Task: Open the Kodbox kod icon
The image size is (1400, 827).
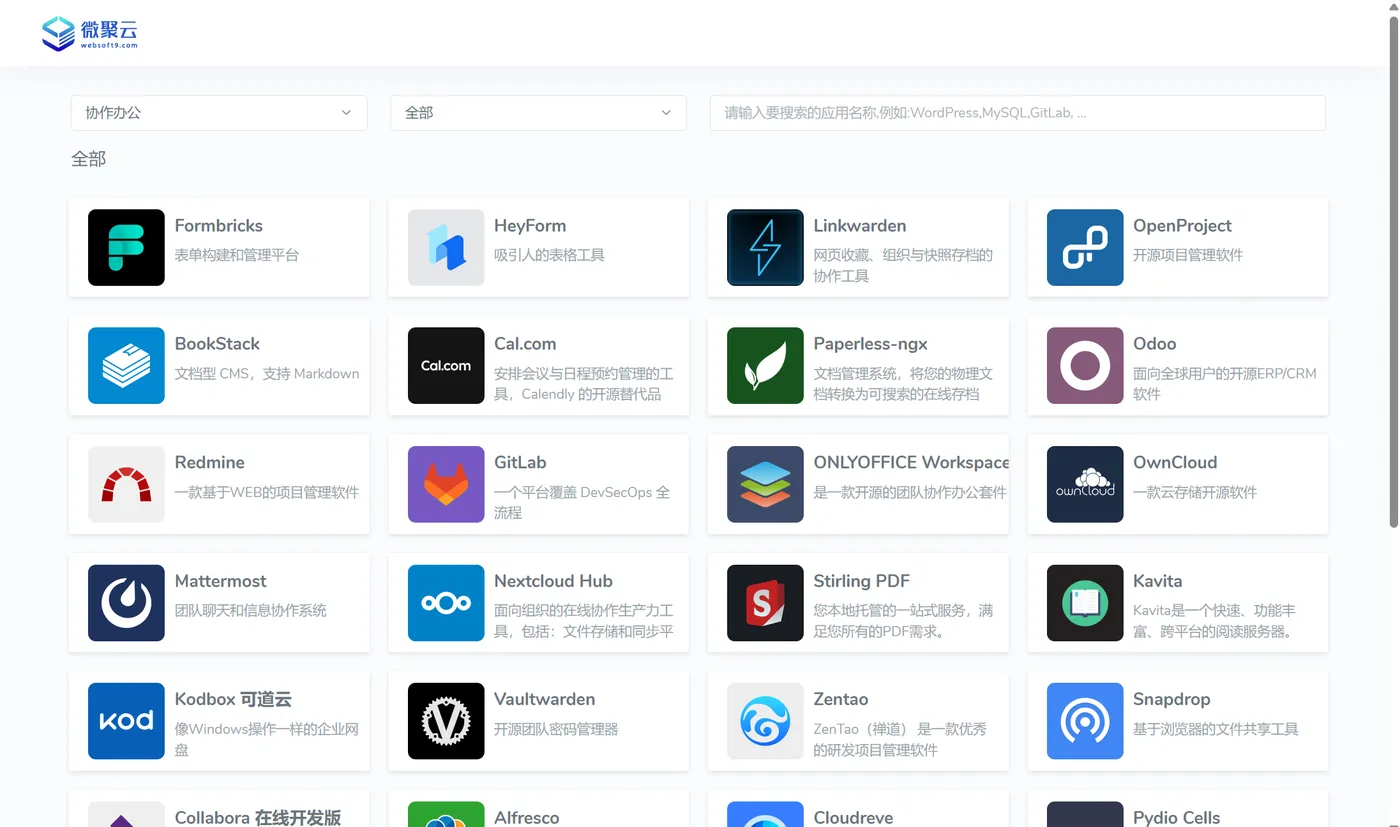Action: [x=126, y=721]
